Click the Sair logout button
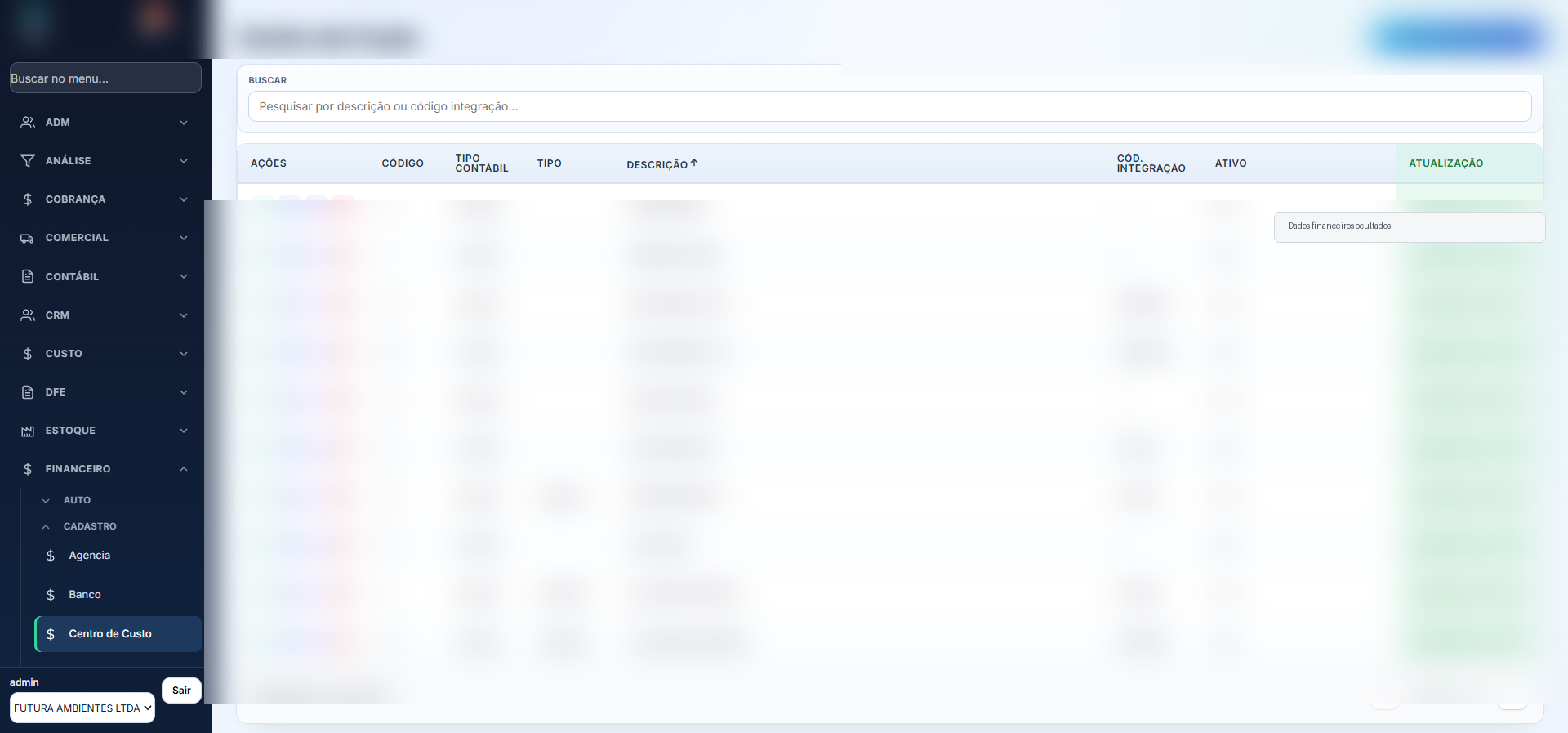 (181, 691)
